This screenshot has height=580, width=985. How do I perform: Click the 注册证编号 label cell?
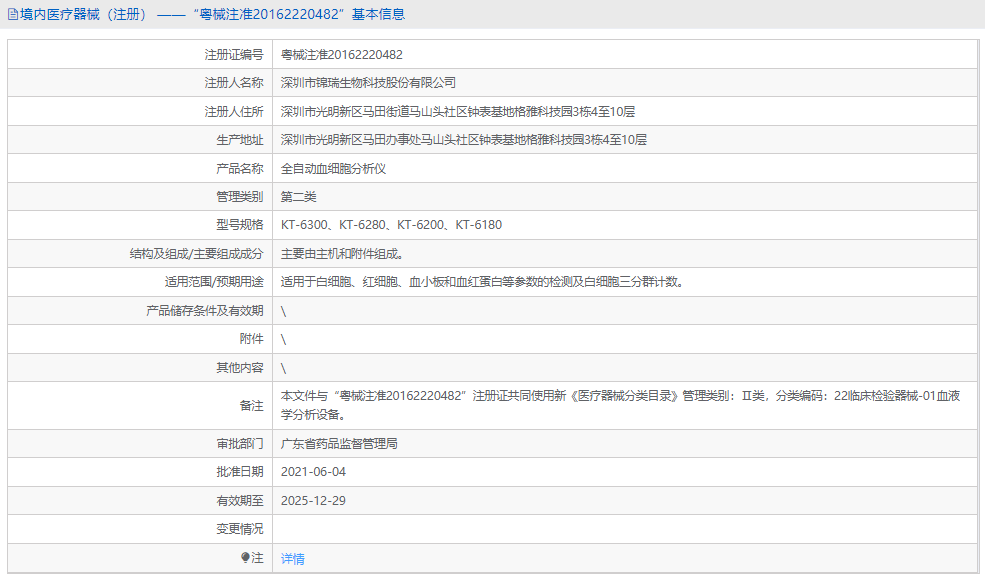[140, 55]
